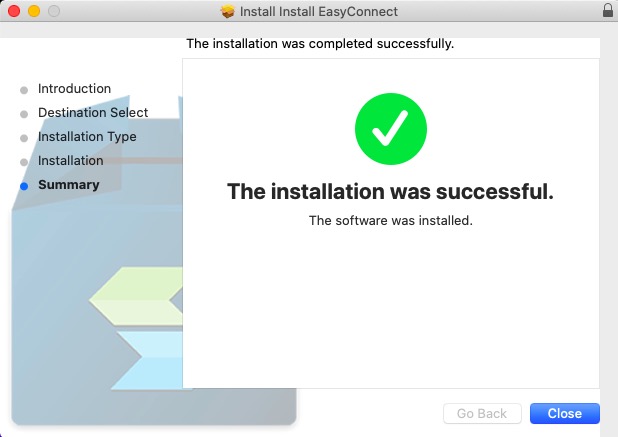
Task: Select the Introduction step
Action: coord(74,89)
